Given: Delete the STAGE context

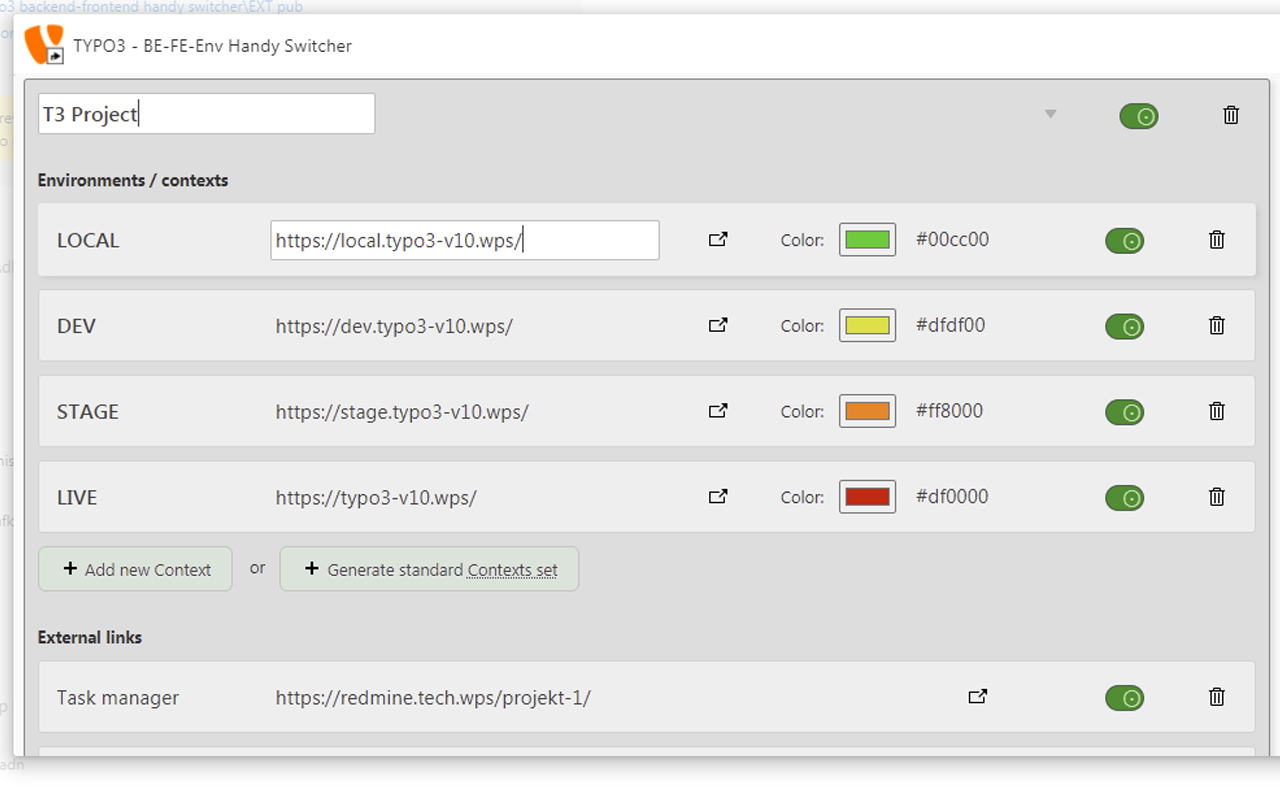Looking at the screenshot, I should [x=1217, y=411].
